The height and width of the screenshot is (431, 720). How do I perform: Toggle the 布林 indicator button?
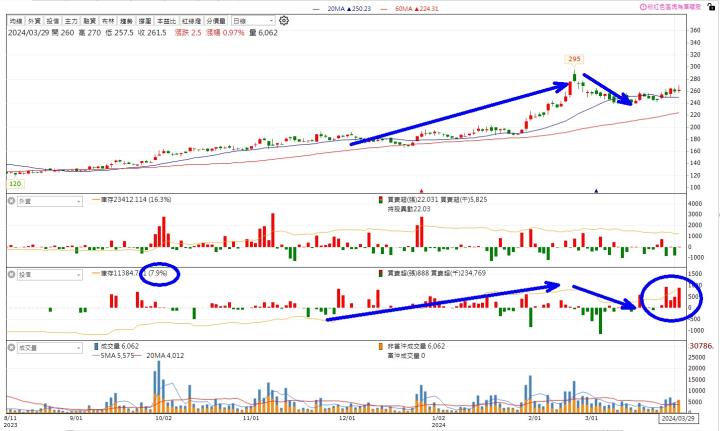click(108, 21)
